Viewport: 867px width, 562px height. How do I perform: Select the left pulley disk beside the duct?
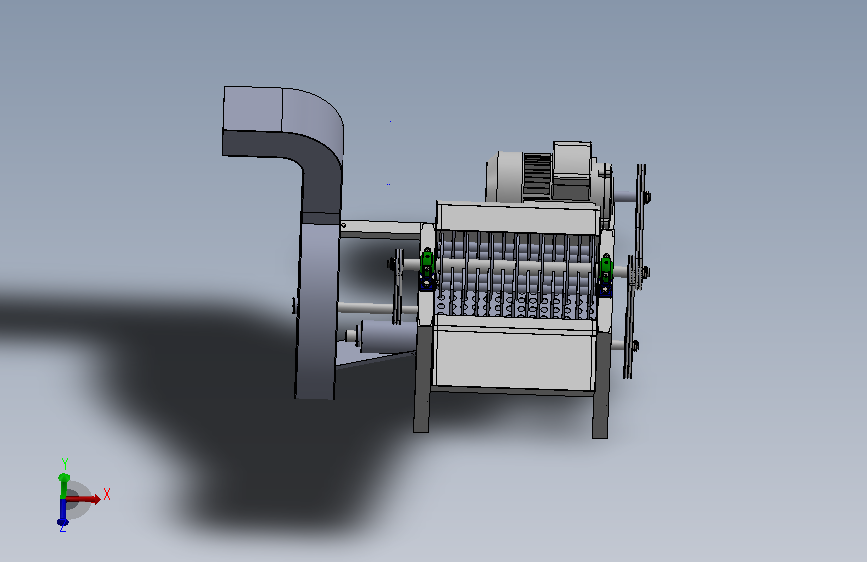(398, 286)
